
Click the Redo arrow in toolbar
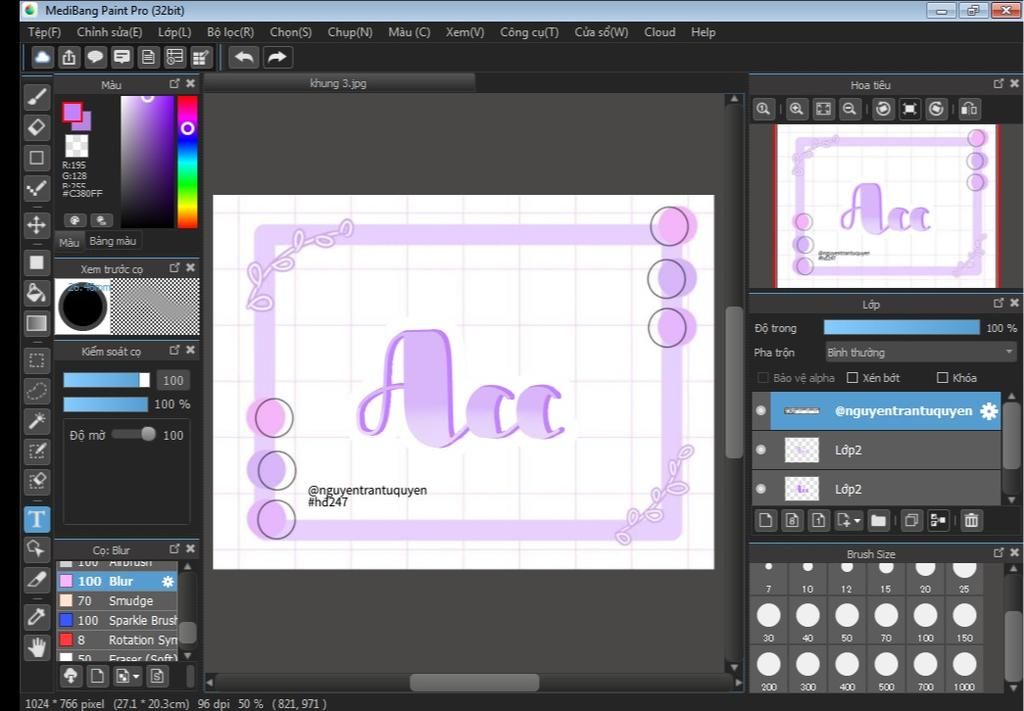(277, 57)
